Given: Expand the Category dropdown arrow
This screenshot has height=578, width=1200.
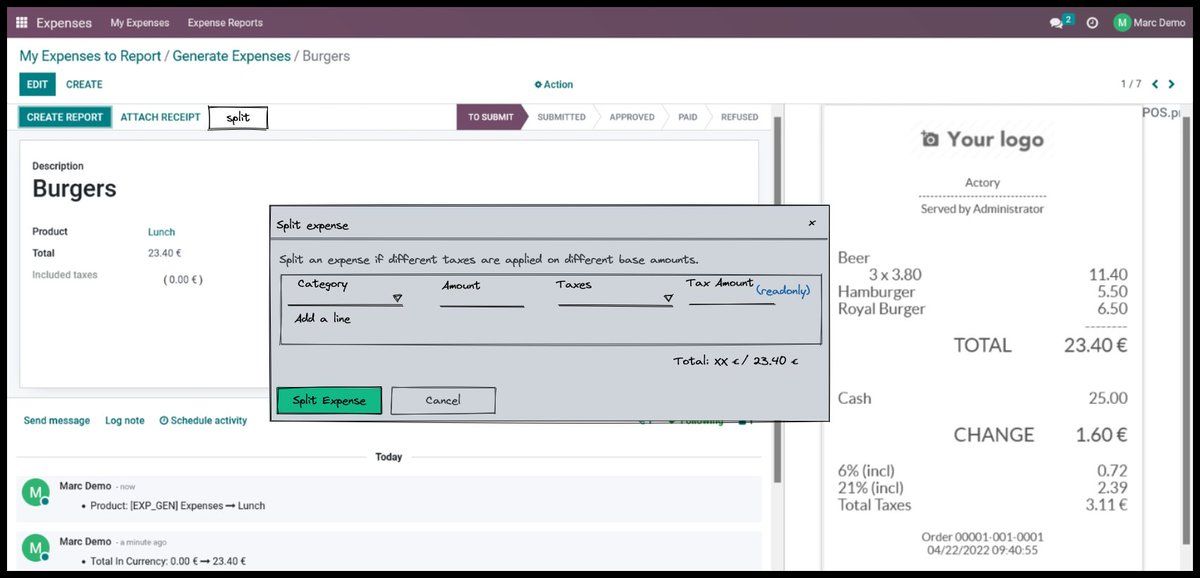Looking at the screenshot, I should click(x=397, y=298).
